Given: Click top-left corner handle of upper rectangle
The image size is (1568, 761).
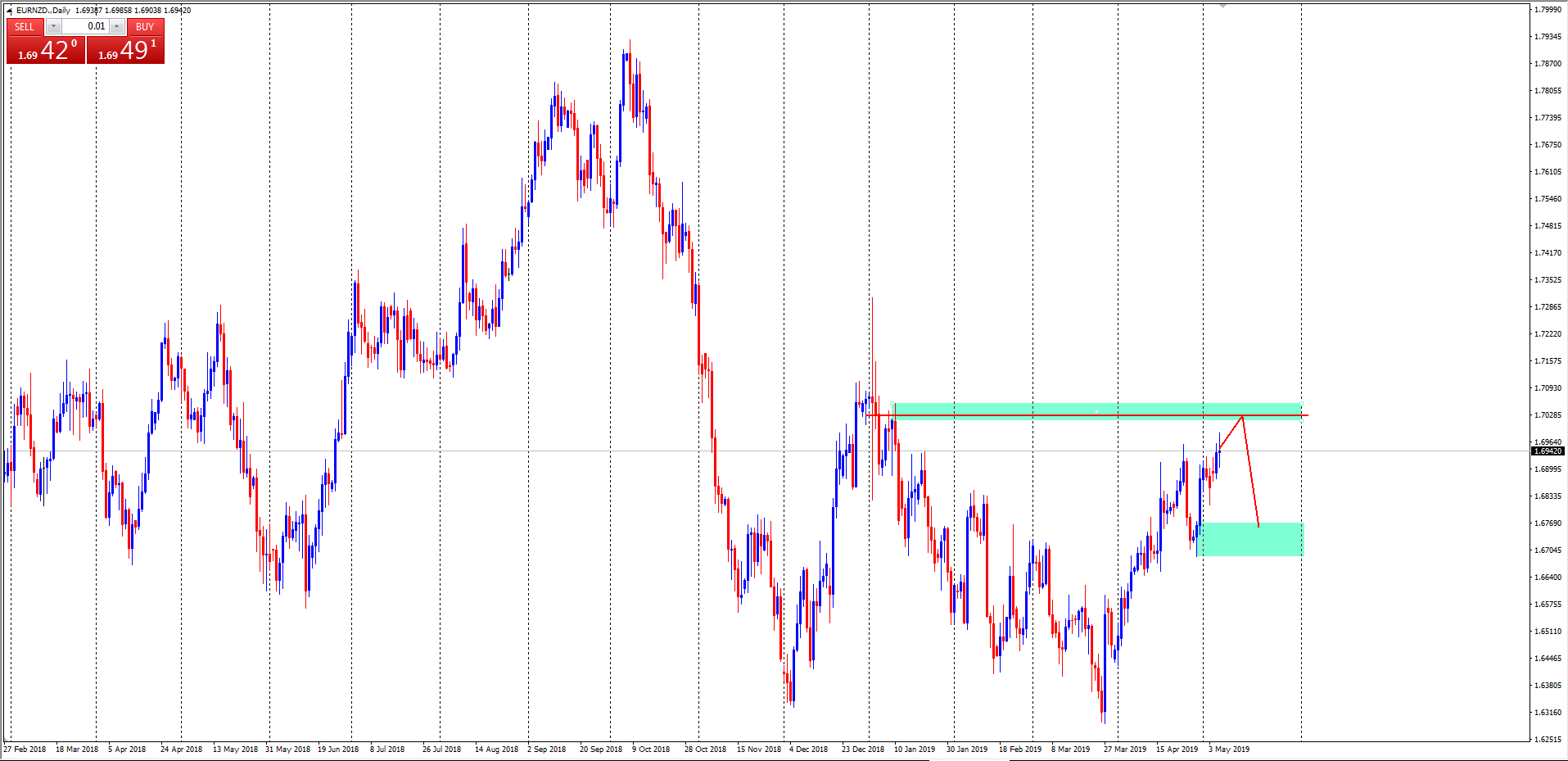Looking at the screenshot, I should point(892,403).
